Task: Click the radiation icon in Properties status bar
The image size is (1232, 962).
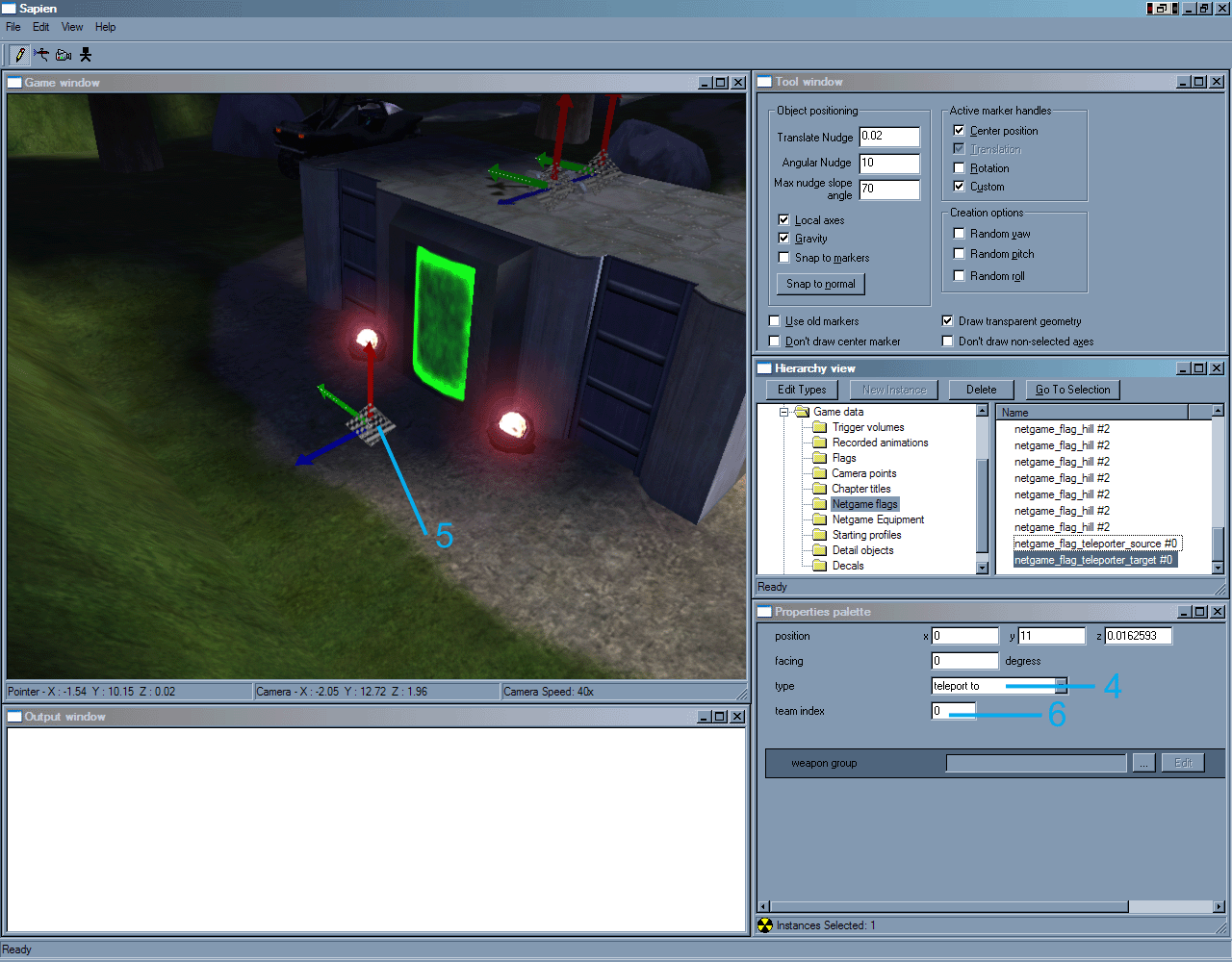Action: click(x=765, y=925)
